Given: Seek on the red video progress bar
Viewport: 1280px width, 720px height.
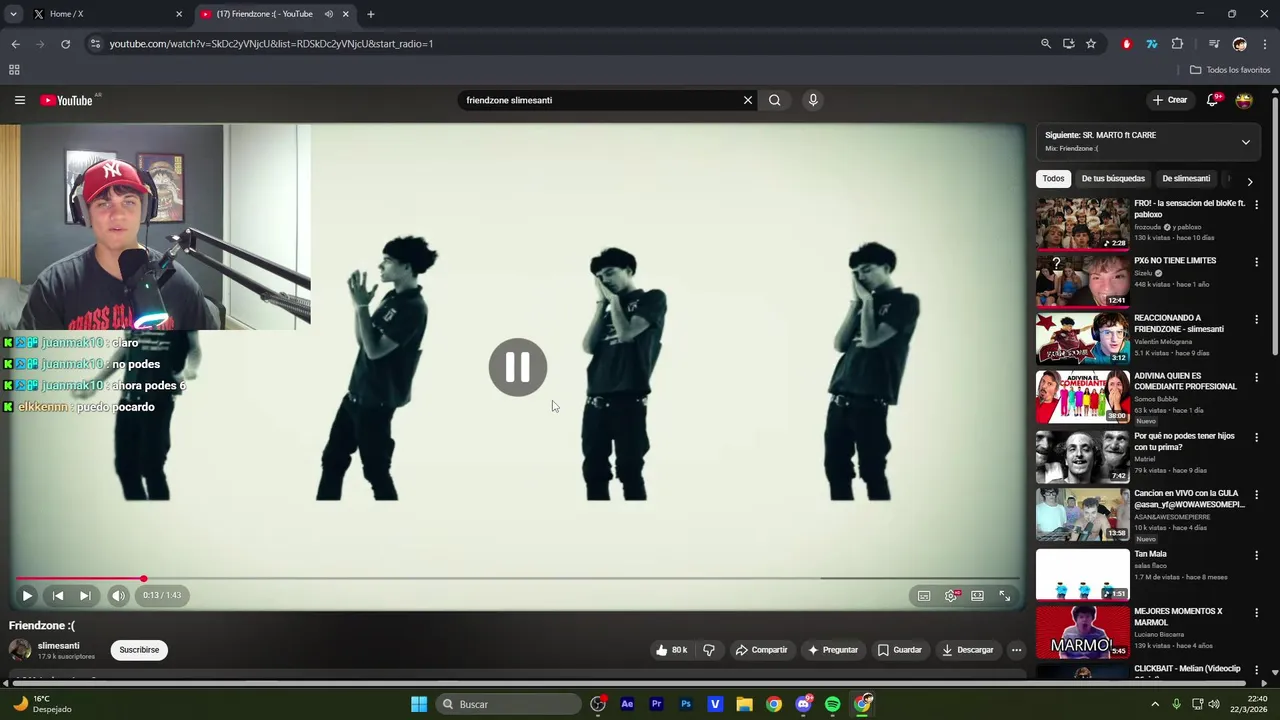Looking at the screenshot, I should click(517, 579).
